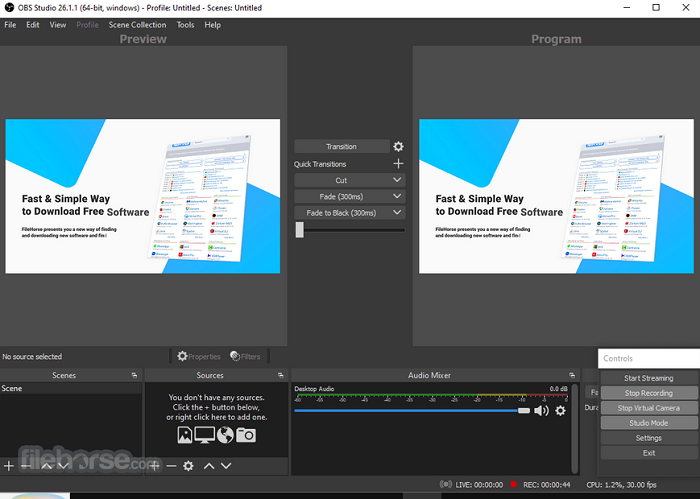Open Desktop Audio settings gear

pyautogui.click(x=560, y=410)
